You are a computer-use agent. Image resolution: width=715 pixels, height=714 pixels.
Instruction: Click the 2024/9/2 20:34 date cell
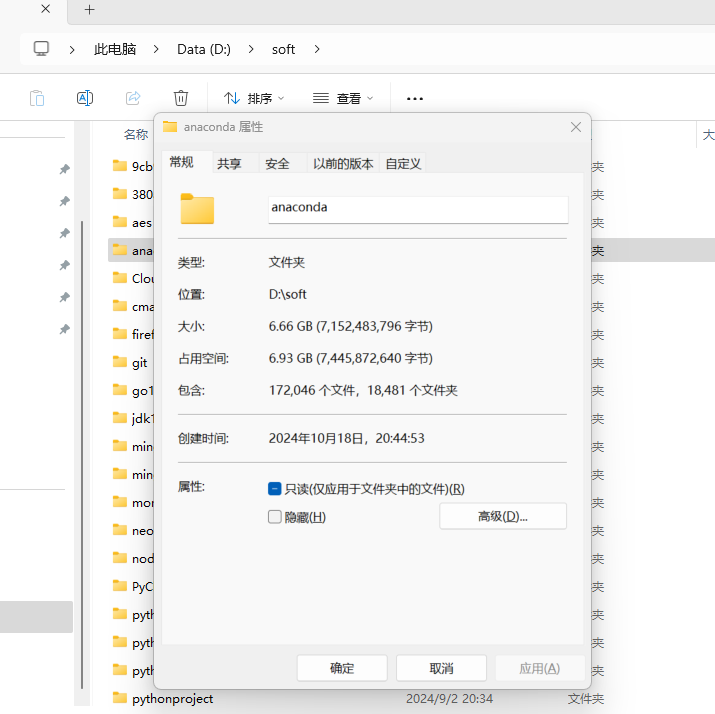[449, 698]
